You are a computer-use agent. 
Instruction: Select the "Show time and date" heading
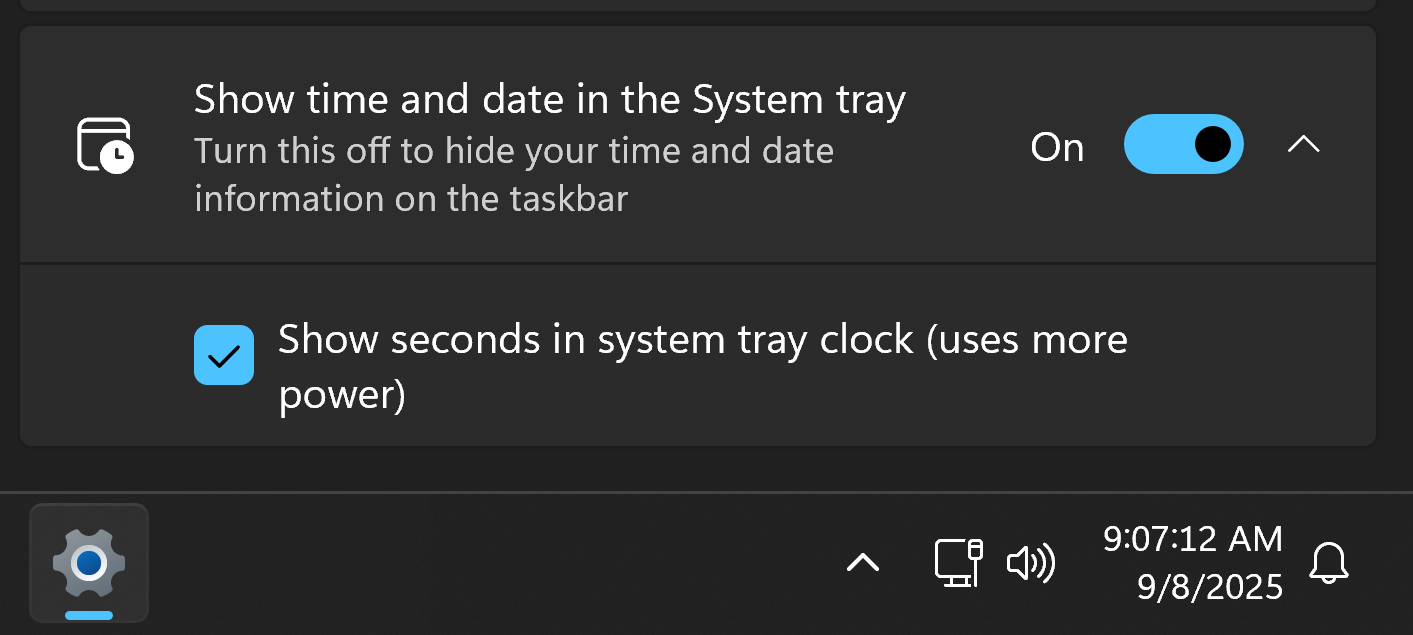click(549, 99)
